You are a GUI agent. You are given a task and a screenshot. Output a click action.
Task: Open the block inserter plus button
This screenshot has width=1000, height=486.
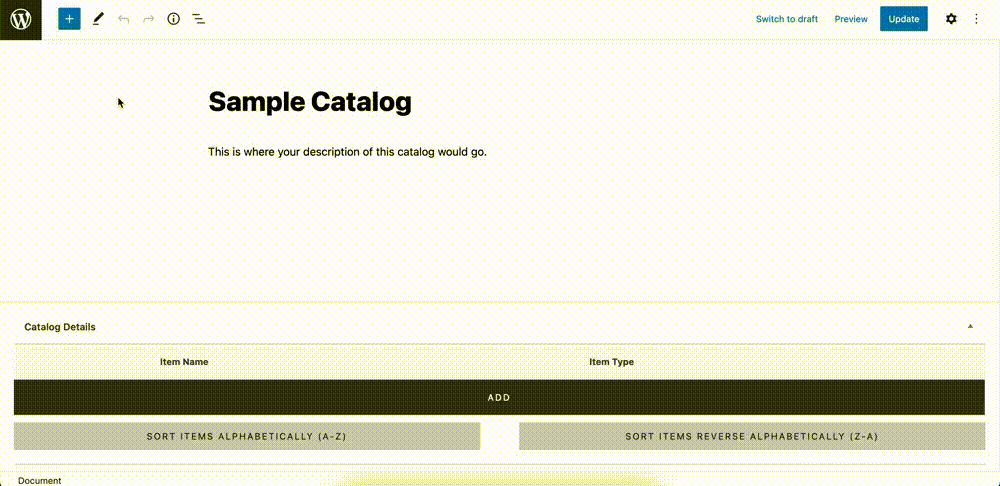pos(70,19)
